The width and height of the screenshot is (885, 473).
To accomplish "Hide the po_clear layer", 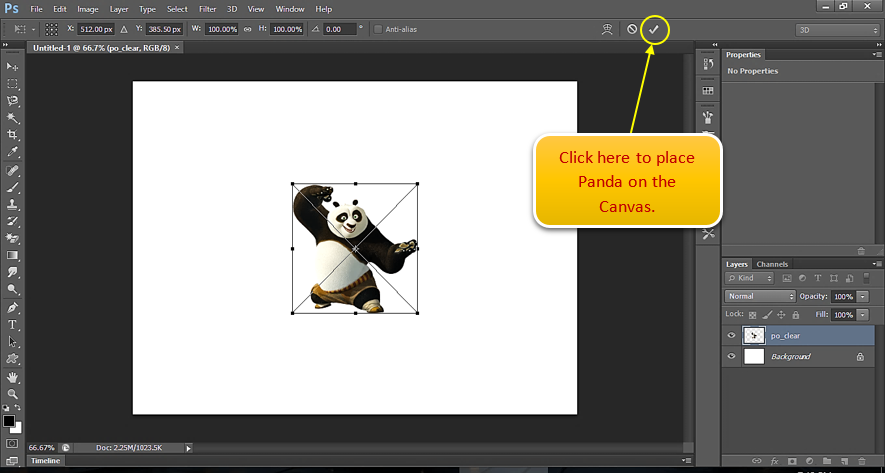I will [x=731, y=335].
